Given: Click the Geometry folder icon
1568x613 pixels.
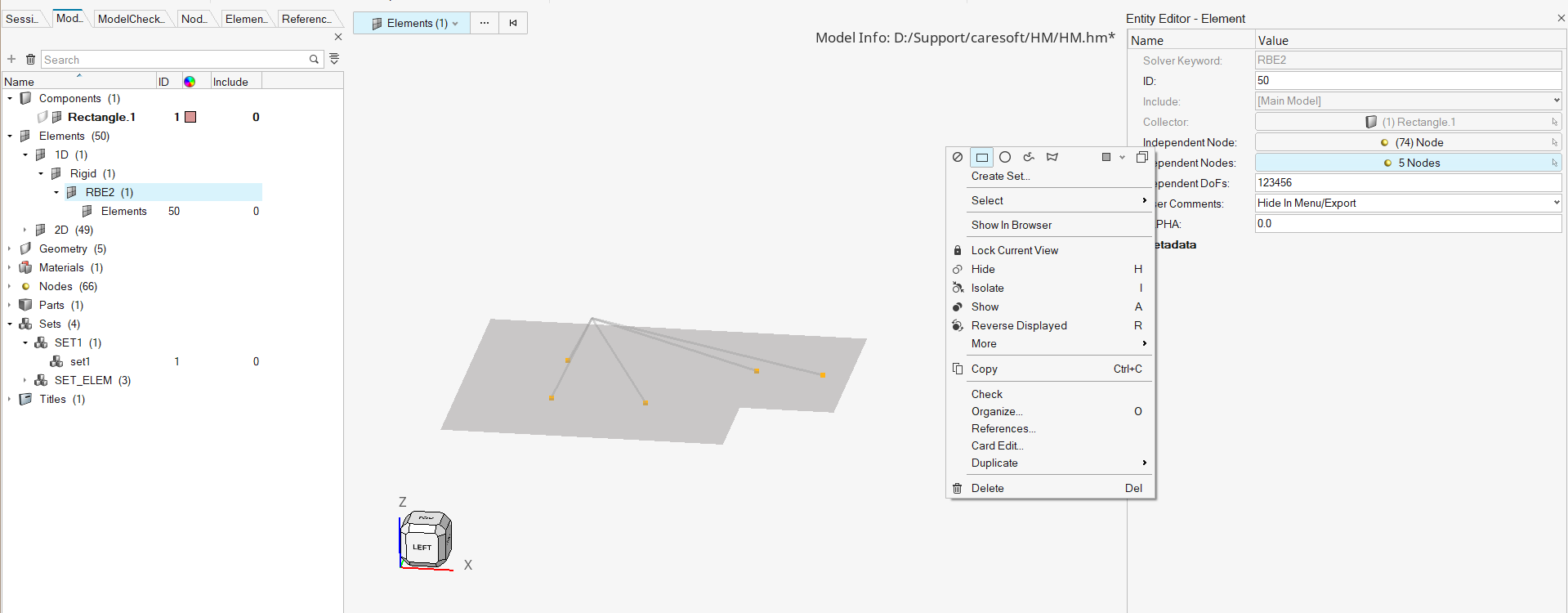Looking at the screenshot, I should [26, 248].
